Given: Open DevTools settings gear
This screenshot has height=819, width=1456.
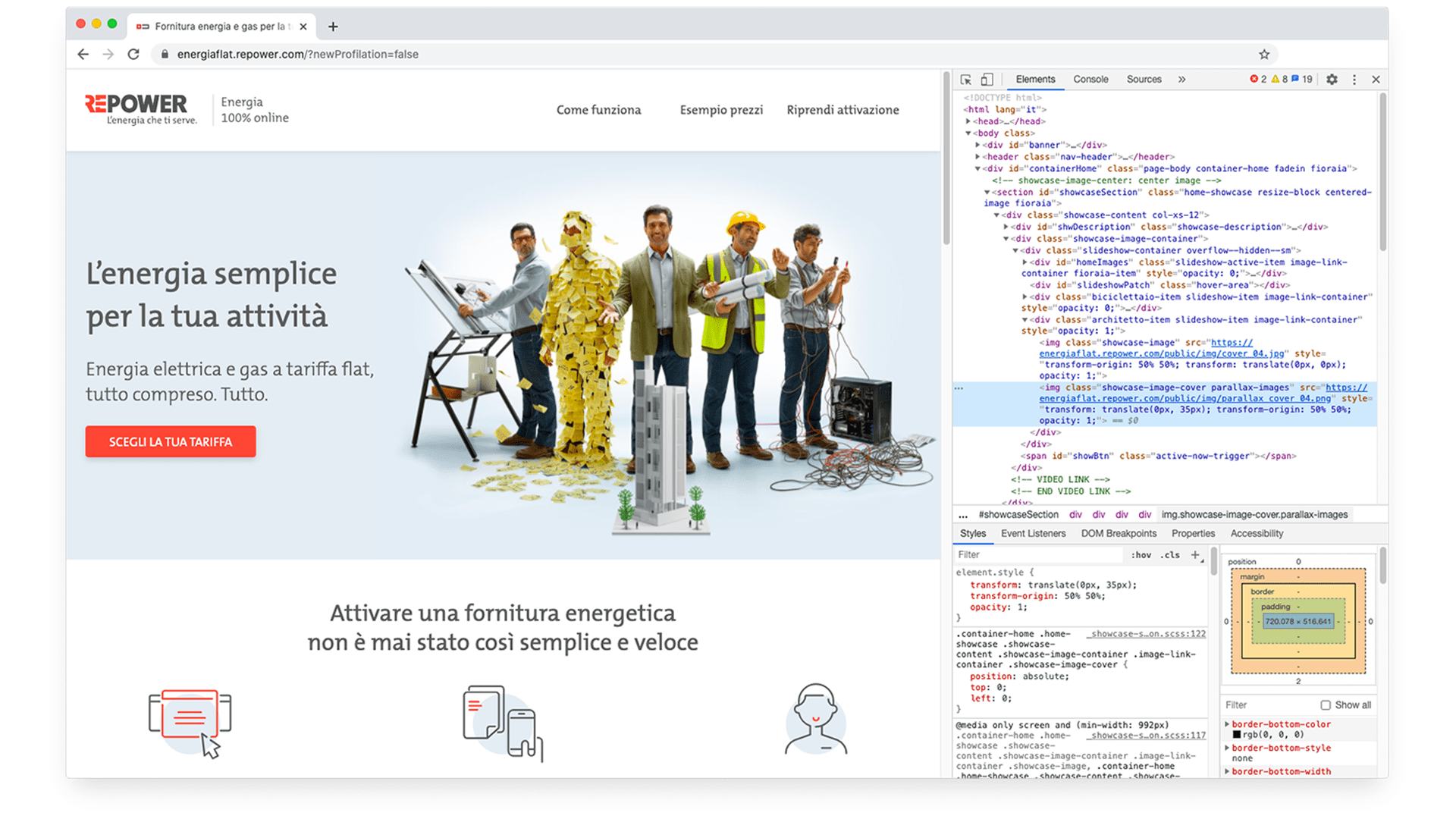Looking at the screenshot, I should click(x=1332, y=80).
